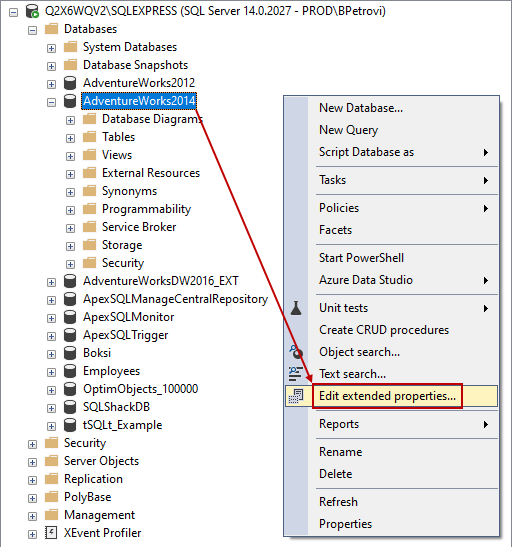
Task: Expand the Management node
Action: point(32,516)
